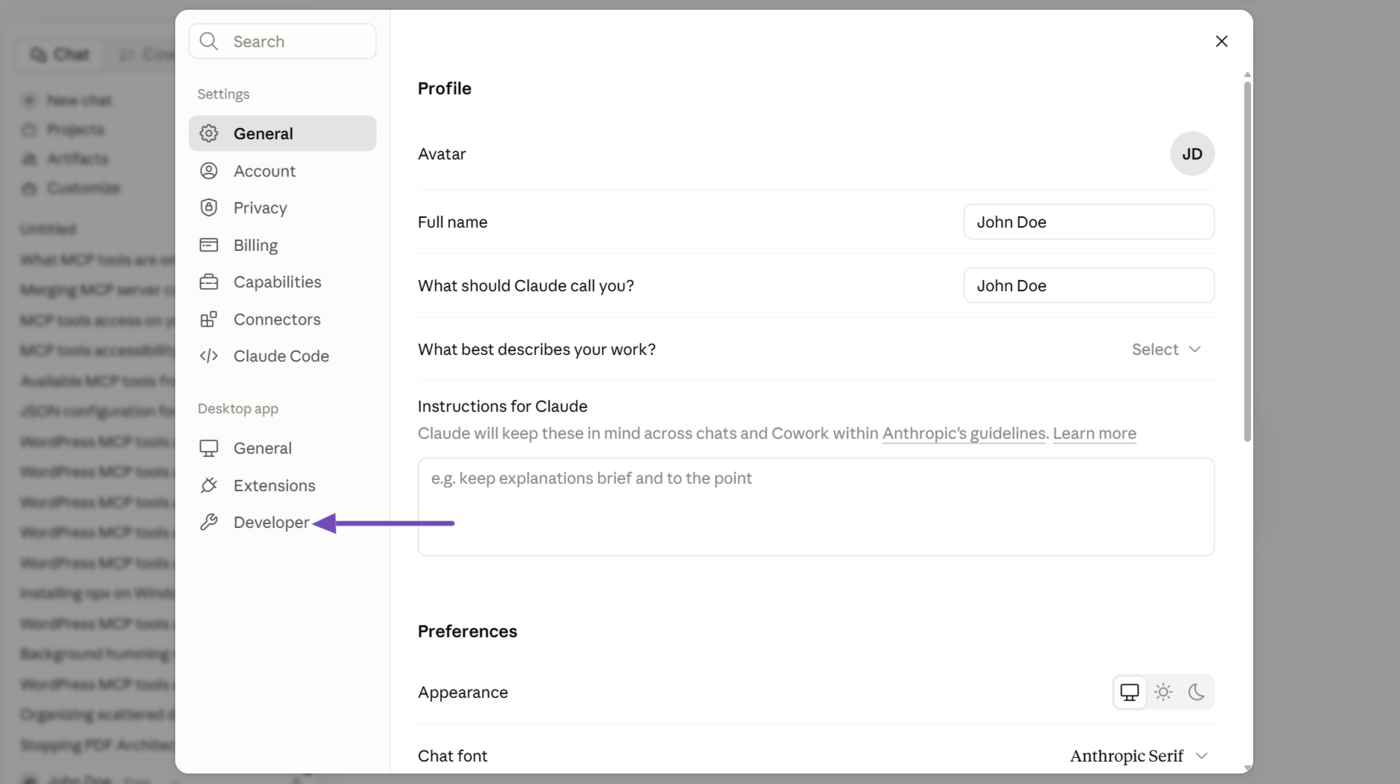Open Background humming chat in history list
The image size is (1400, 784).
tap(97, 653)
